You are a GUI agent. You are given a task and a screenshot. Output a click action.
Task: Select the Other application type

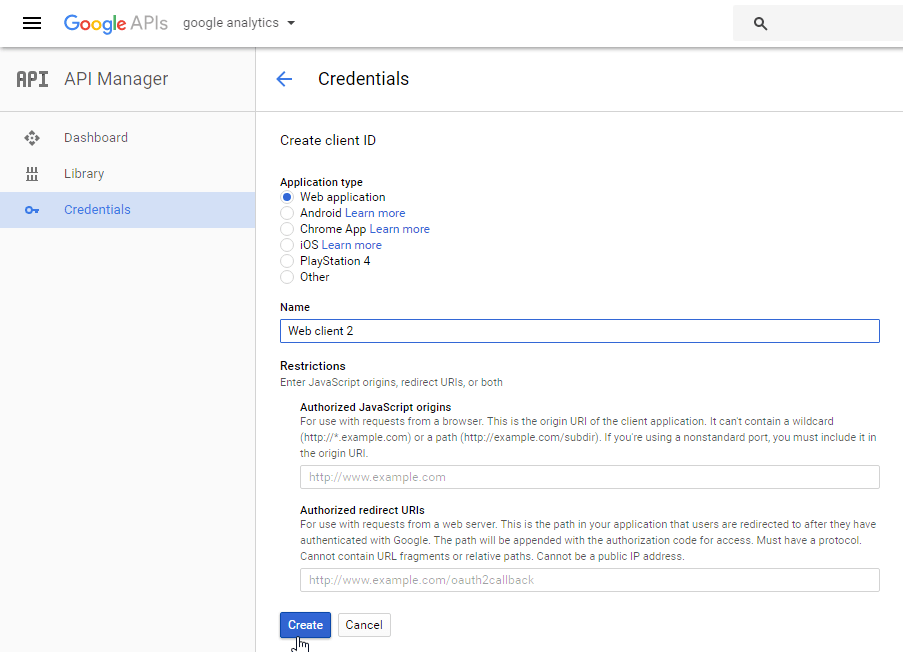(287, 277)
